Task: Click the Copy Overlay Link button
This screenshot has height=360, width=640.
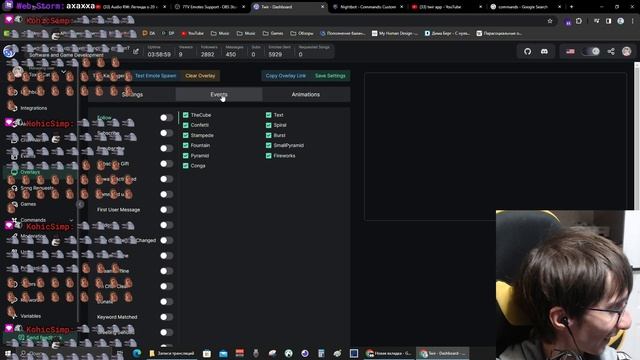Action: point(286,76)
